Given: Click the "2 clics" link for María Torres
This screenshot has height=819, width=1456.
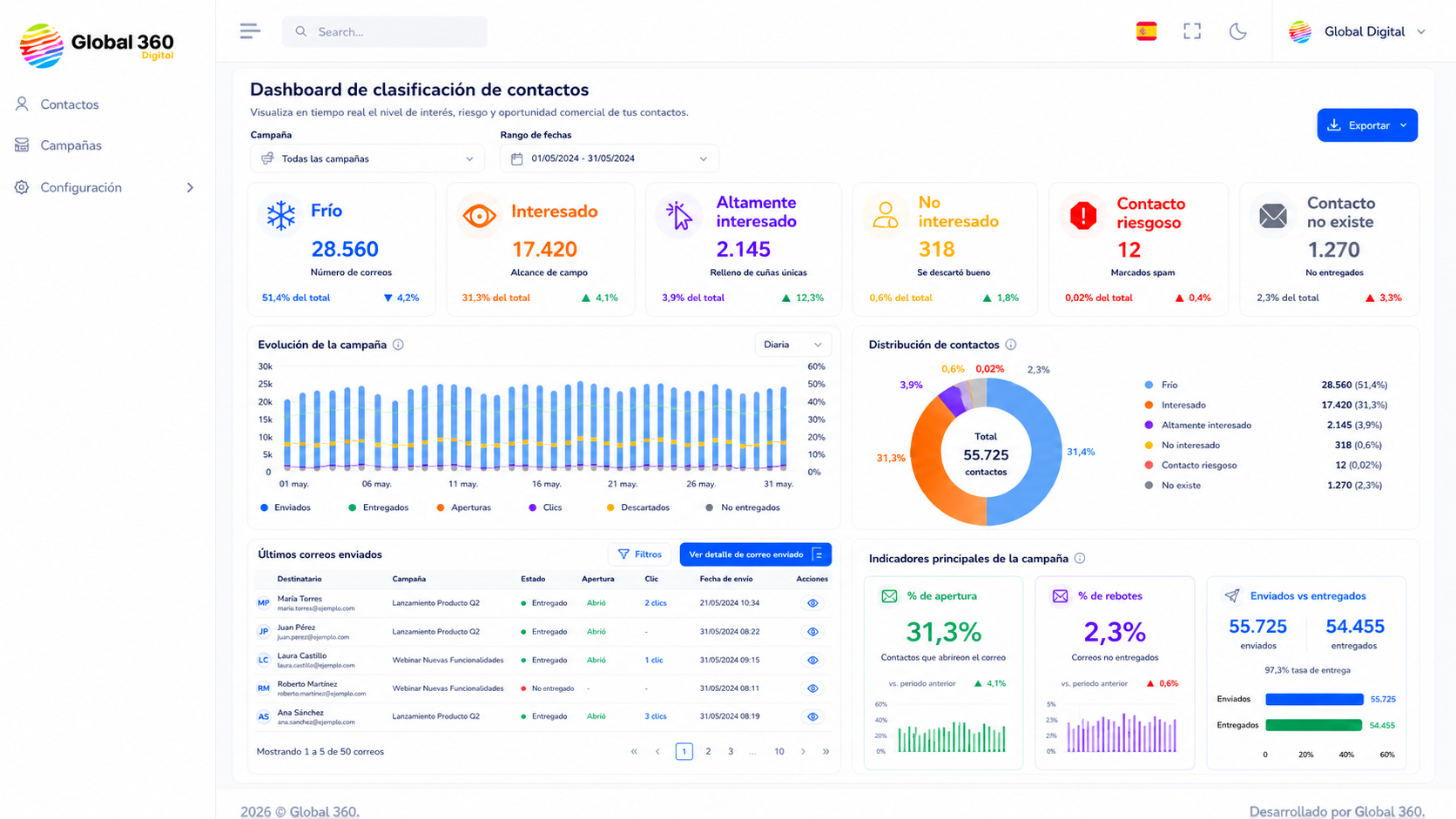Looking at the screenshot, I should click(x=656, y=603).
